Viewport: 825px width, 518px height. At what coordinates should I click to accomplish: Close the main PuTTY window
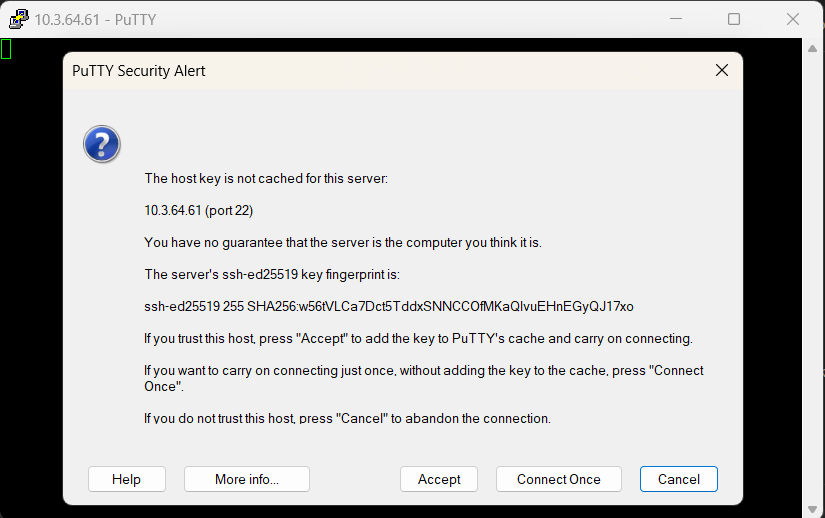point(793,19)
